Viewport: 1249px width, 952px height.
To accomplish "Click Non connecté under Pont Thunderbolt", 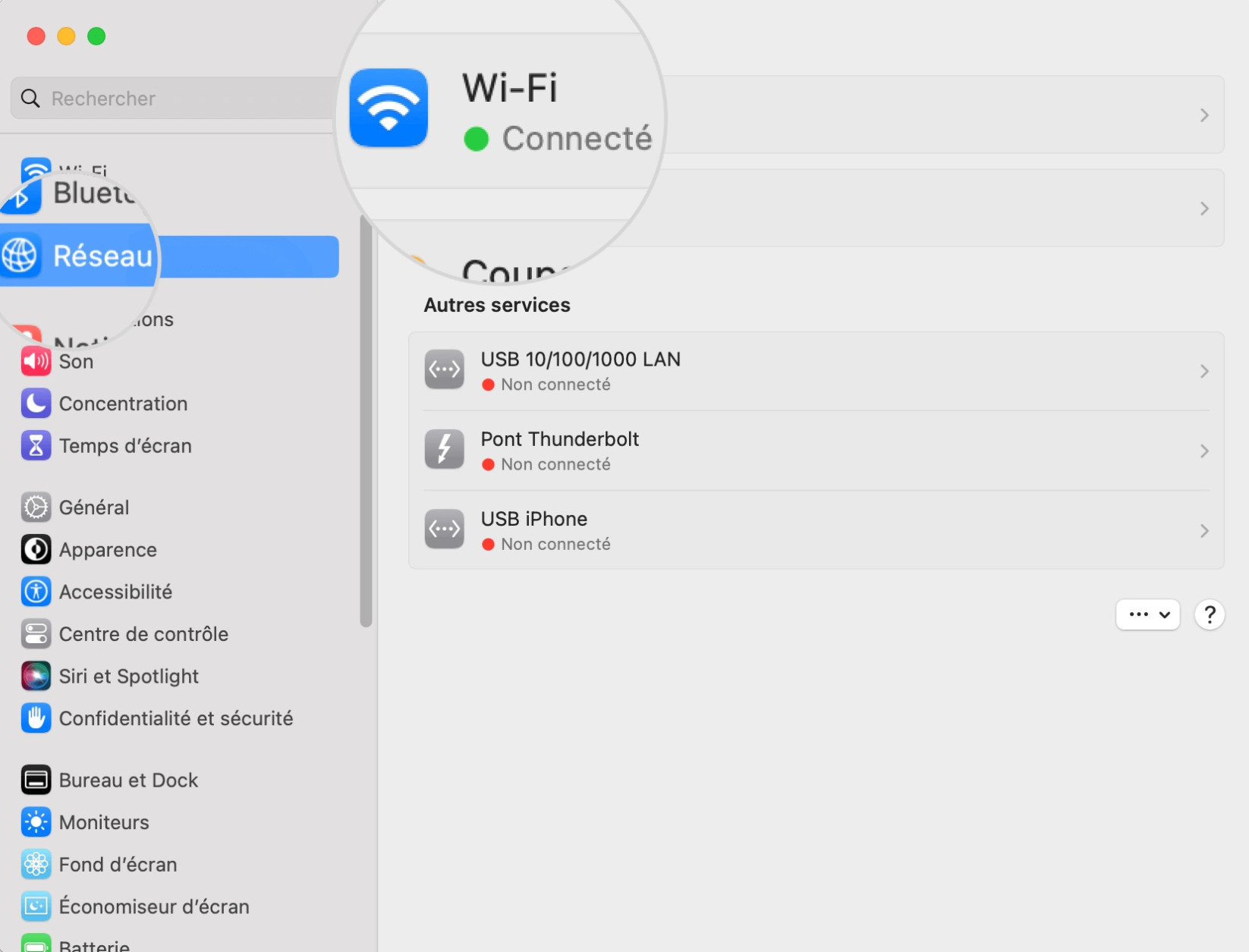I will click(555, 464).
